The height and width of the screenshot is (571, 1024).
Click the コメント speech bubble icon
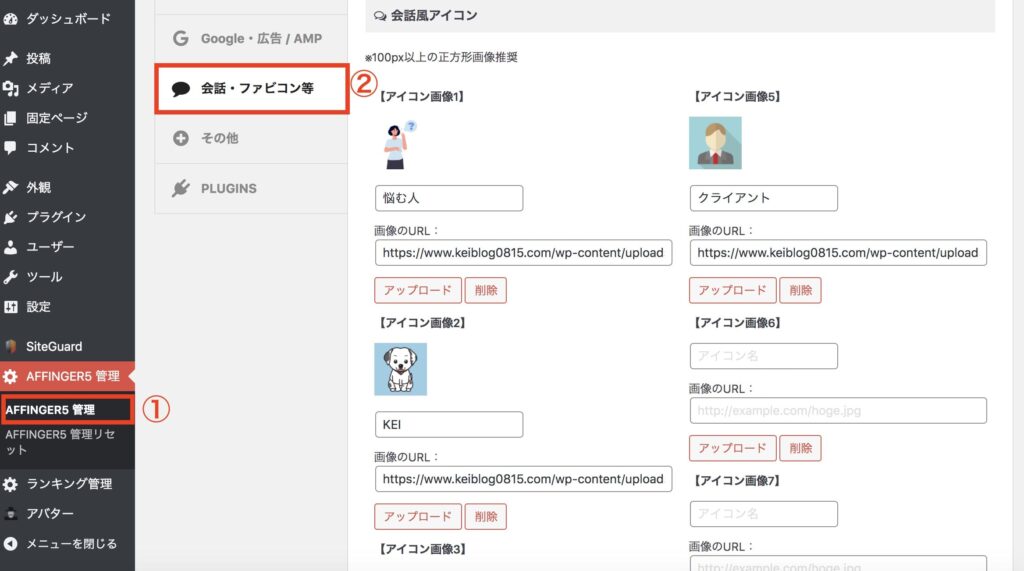click(10, 148)
